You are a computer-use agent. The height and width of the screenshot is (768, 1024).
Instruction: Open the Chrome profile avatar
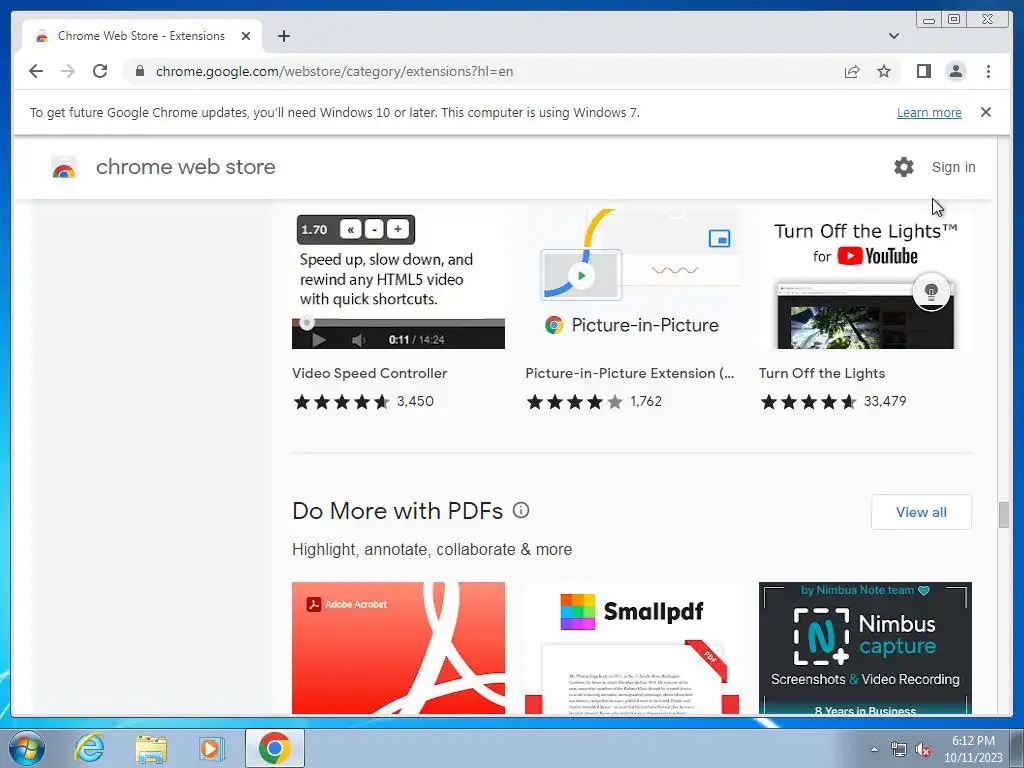click(x=955, y=71)
